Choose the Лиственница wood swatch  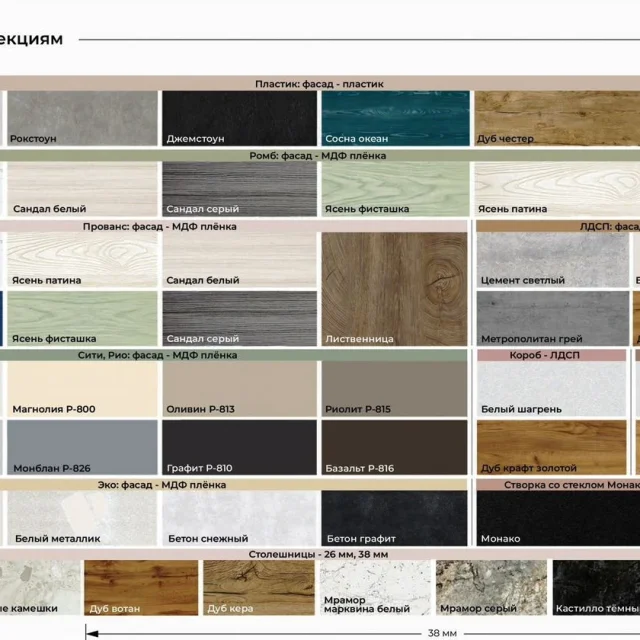point(394,289)
